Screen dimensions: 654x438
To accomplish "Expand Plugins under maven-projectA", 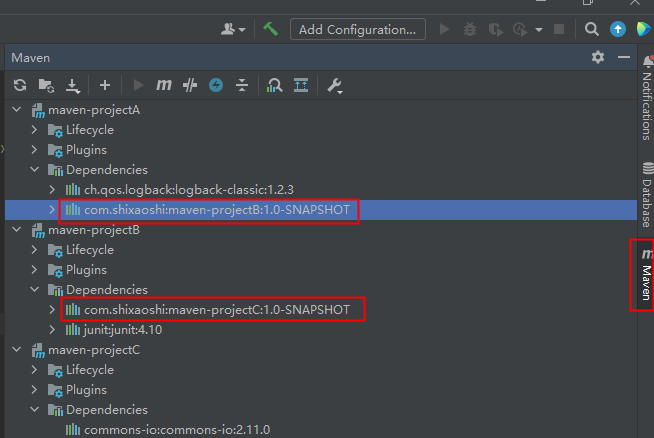I will click(34, 150).
